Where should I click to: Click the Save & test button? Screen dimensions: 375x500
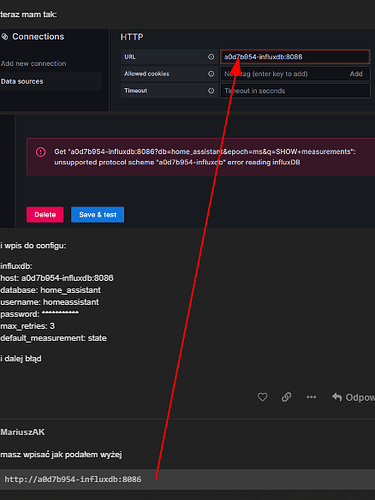(x=97, y=215)
